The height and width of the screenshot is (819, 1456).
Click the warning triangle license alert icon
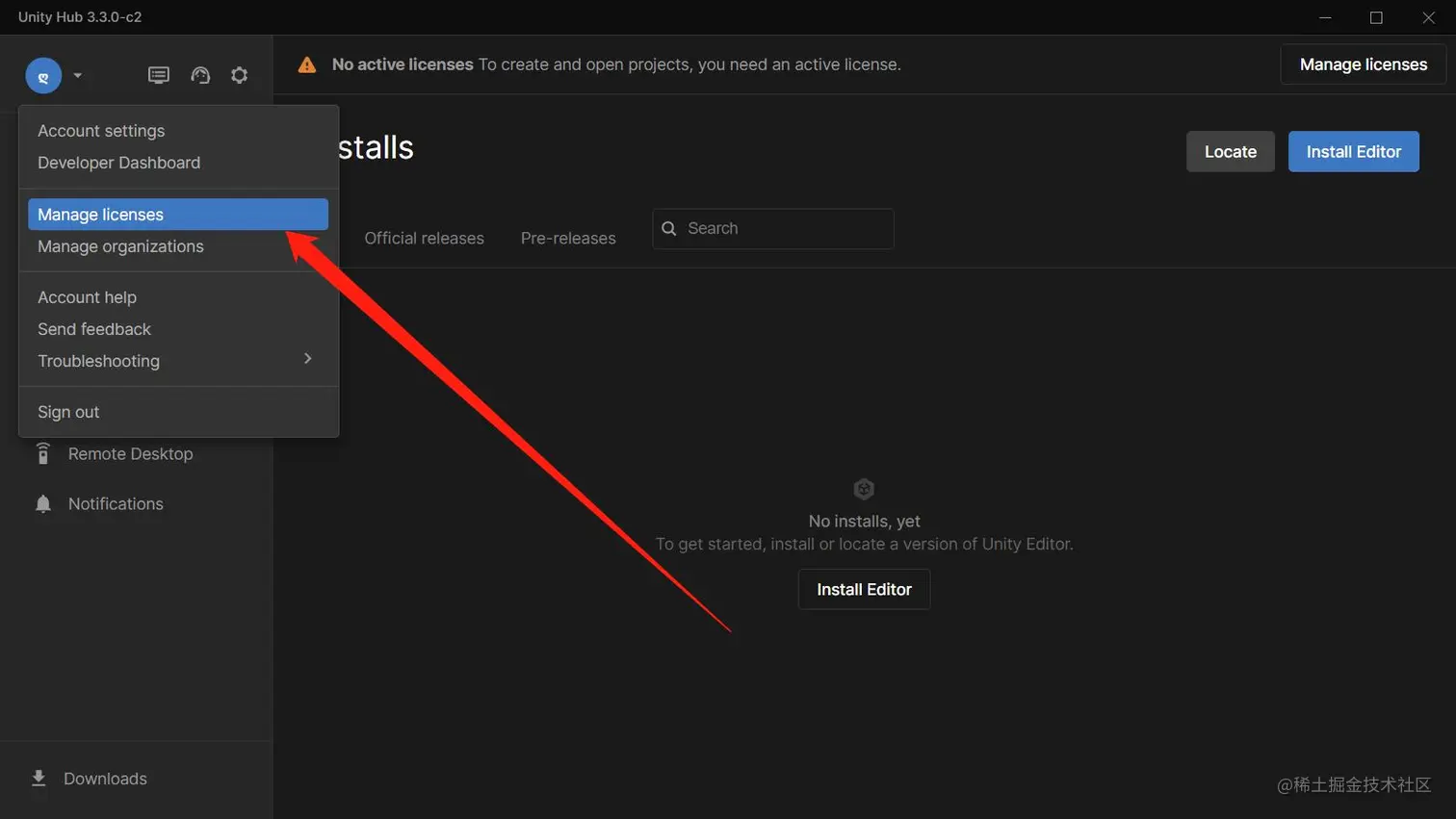point(307,64)
